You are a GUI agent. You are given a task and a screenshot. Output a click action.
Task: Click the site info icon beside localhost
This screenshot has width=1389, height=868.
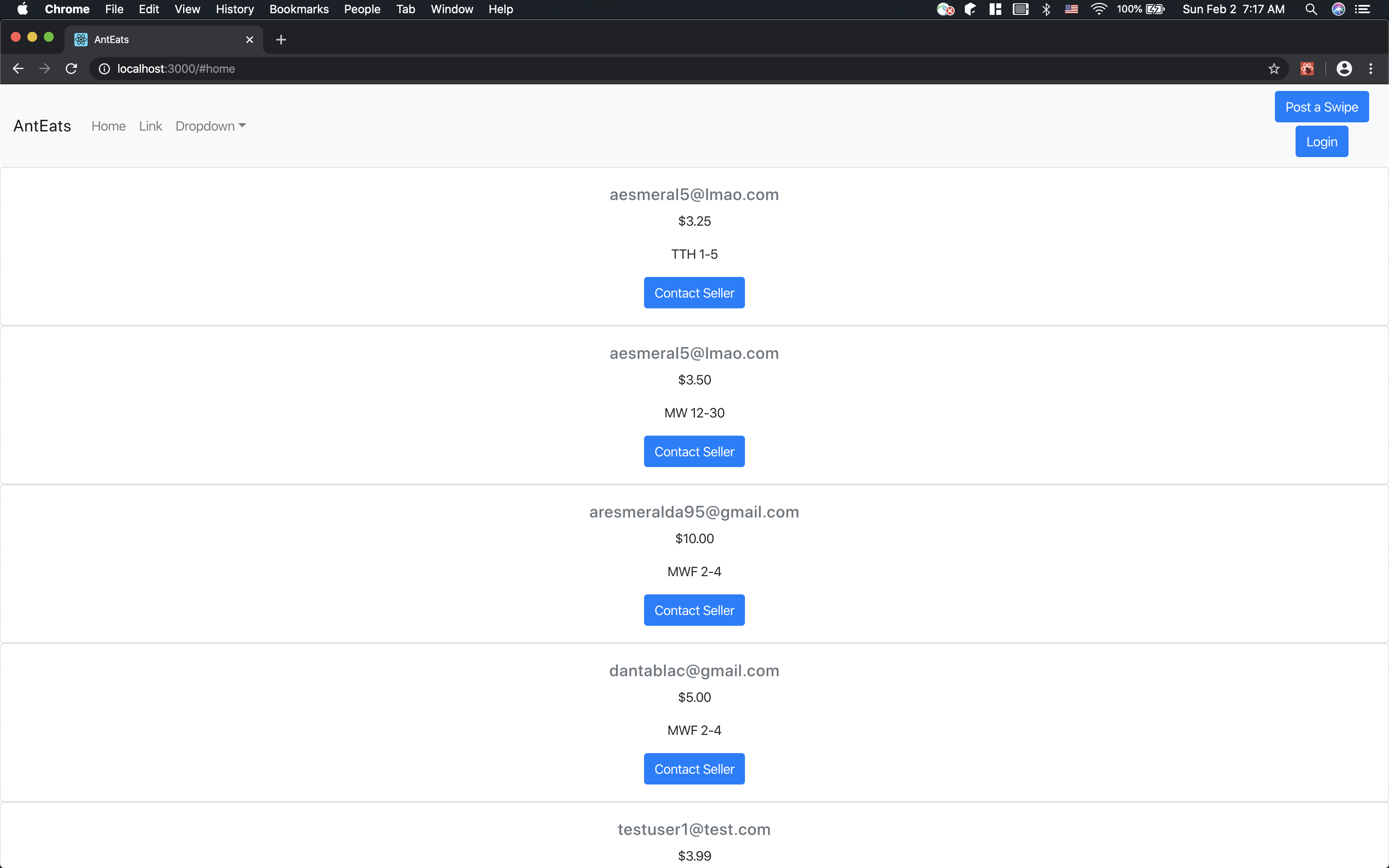(105, 69)
